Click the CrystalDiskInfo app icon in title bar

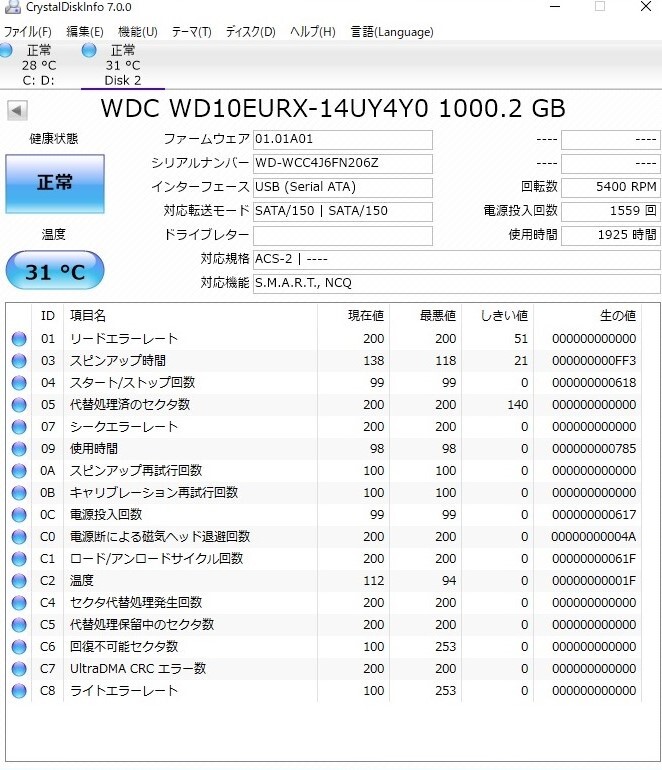(11, 7)
